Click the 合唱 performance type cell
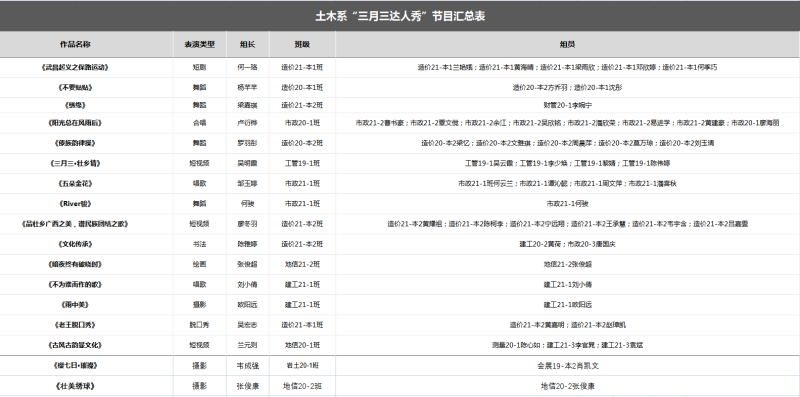The width and height of the screenshot is (800, 397). tap(199, 122)
